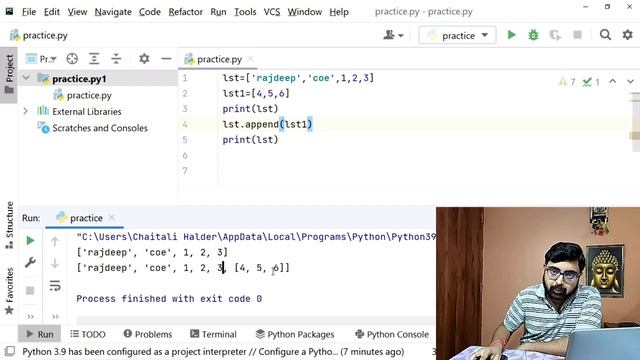Open the Tools menu

(245, 12)
